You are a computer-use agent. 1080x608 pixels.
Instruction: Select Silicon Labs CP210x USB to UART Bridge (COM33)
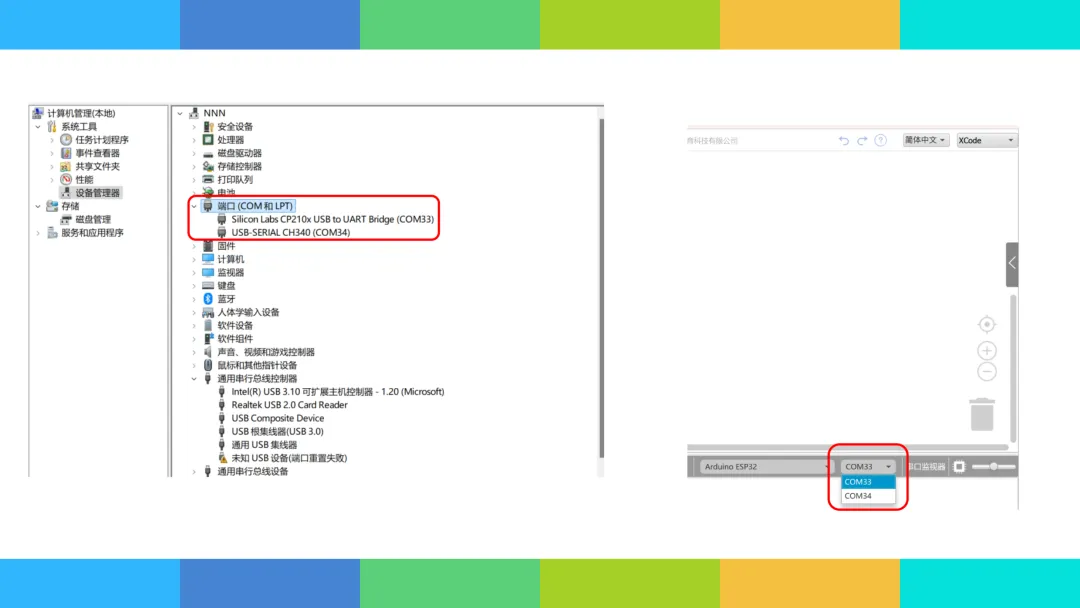[333, 219]
